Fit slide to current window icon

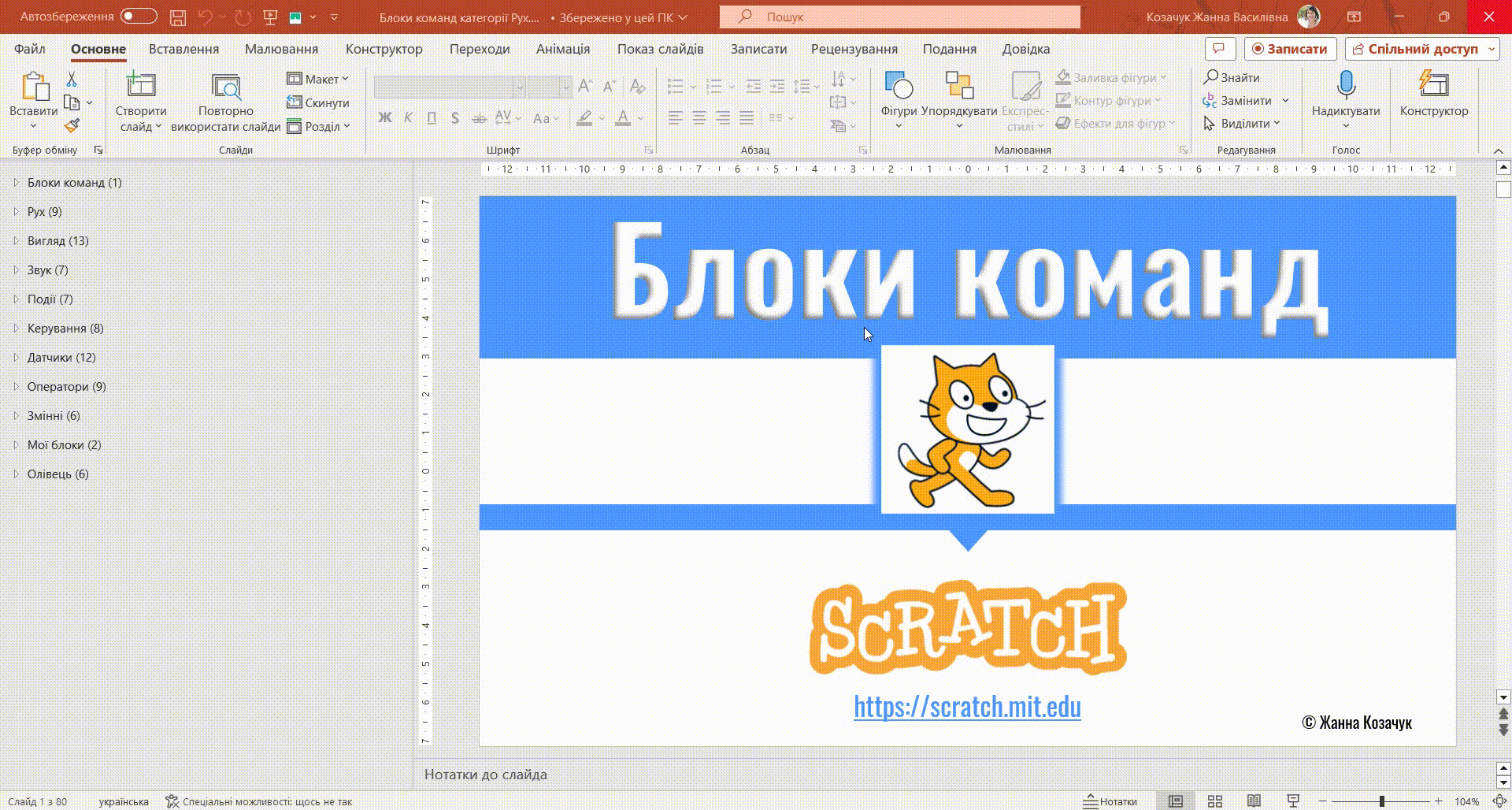click(1500, 801)
